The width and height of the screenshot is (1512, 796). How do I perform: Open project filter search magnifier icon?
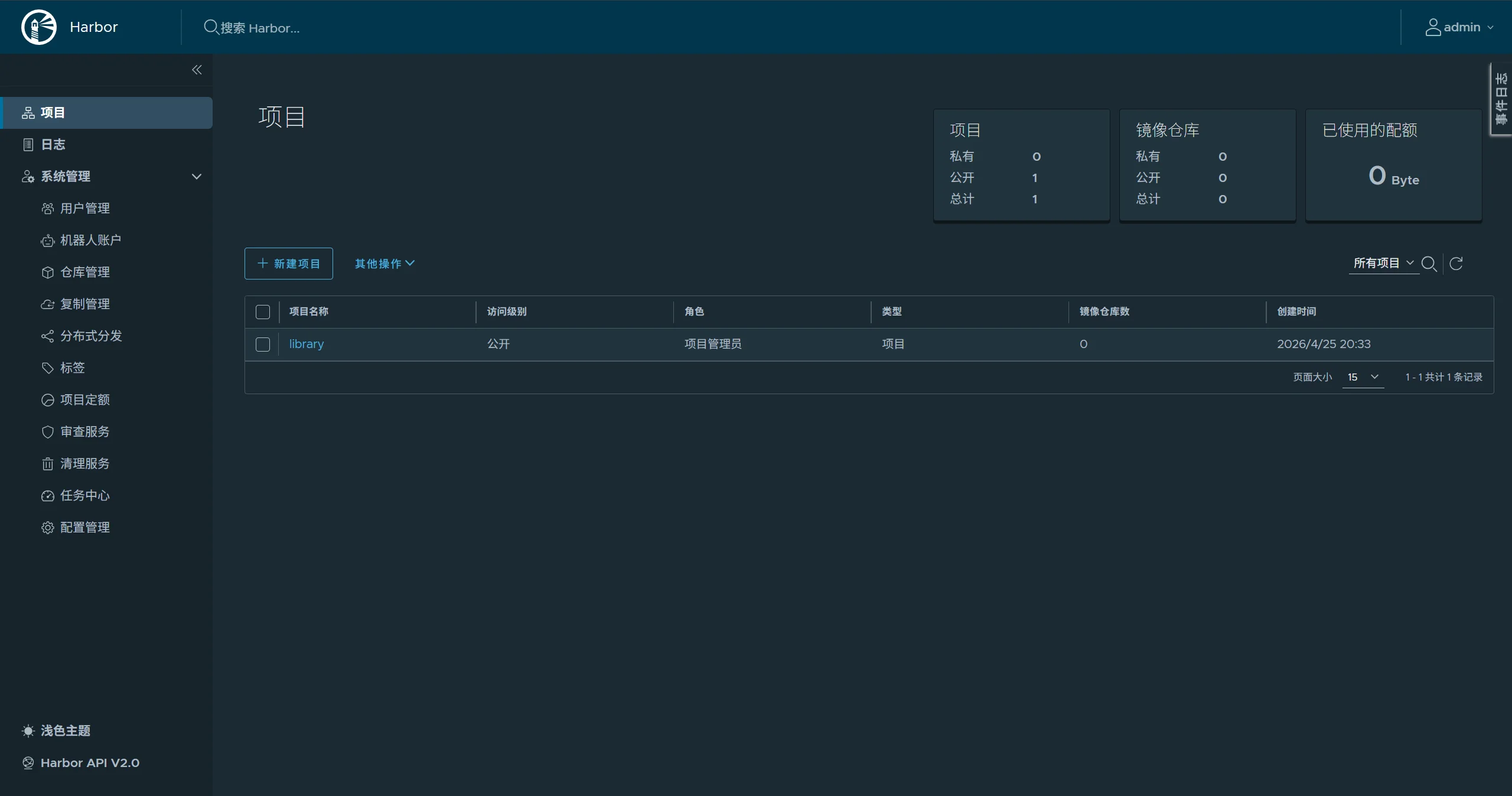[x=1429, y=264]
